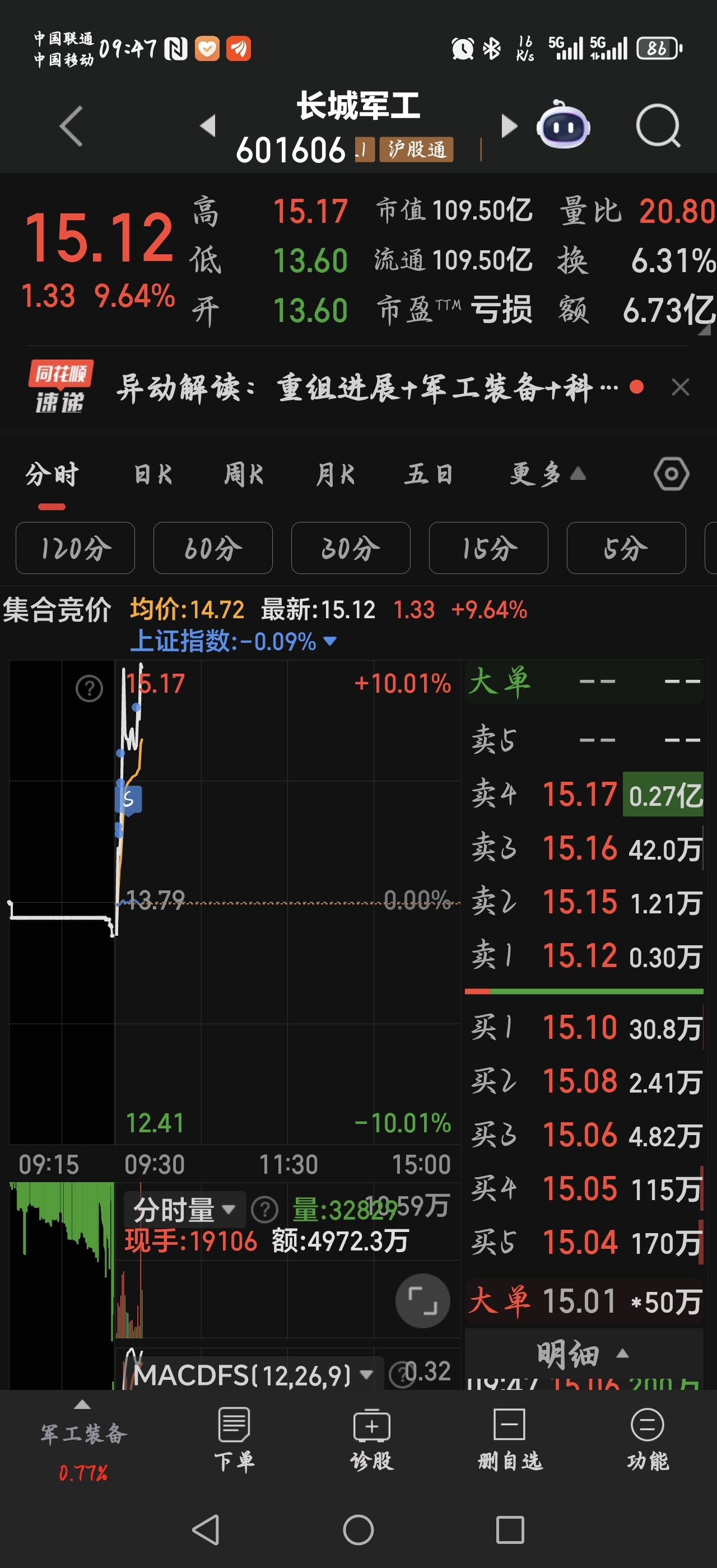Go back with the left chevron
Screen dimensions: 717x1568
(x=71, y=126)
